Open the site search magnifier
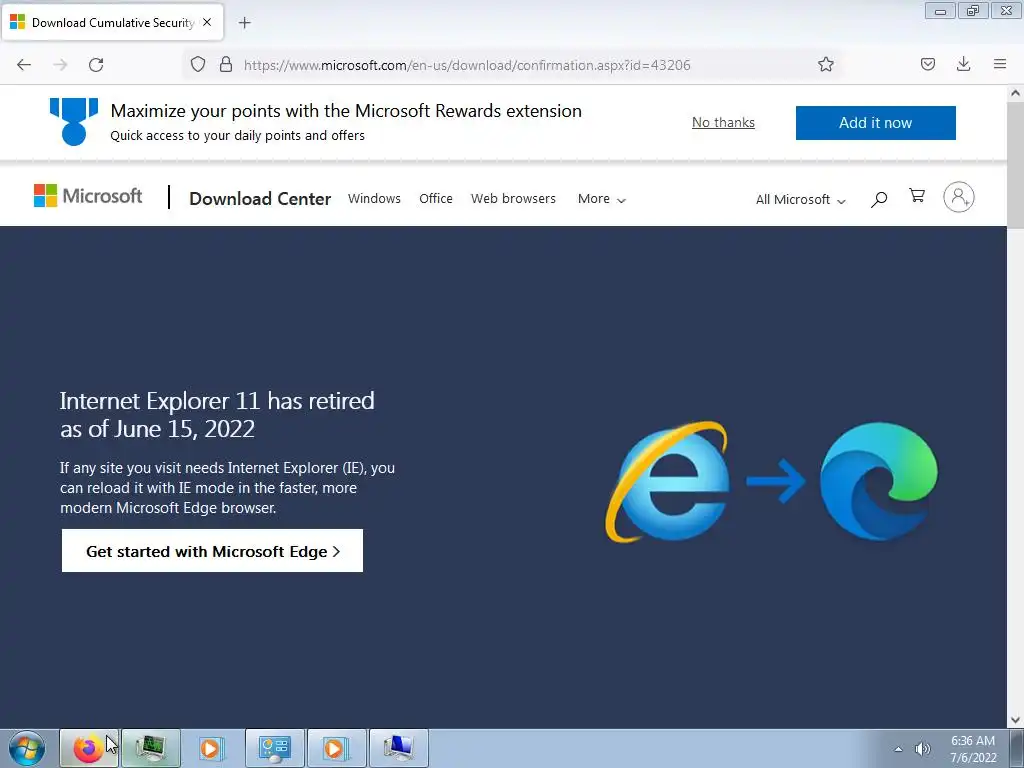This screenshot has width=1024, height=768. click(879, 199)
